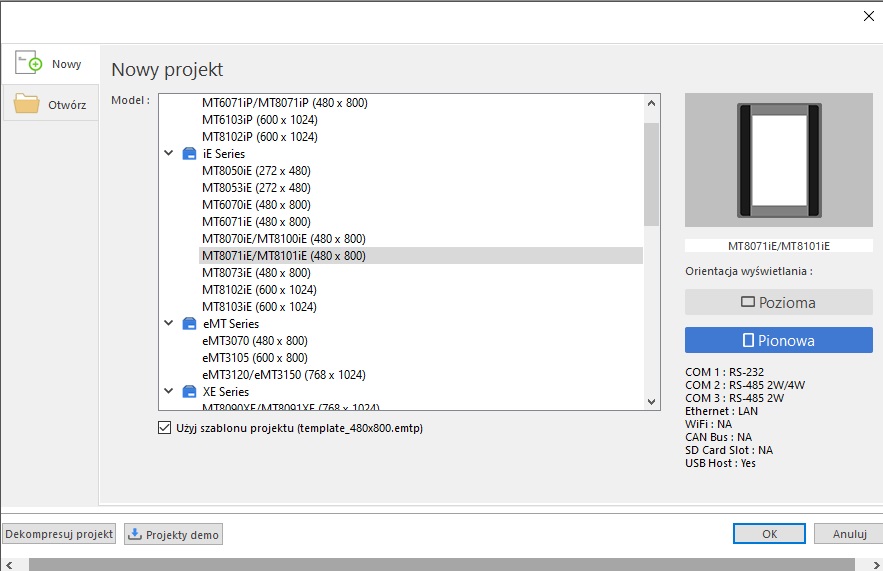Select eMT3105 (600 x 800) model
Screen dimensions: 883x571
coord(255,358)
